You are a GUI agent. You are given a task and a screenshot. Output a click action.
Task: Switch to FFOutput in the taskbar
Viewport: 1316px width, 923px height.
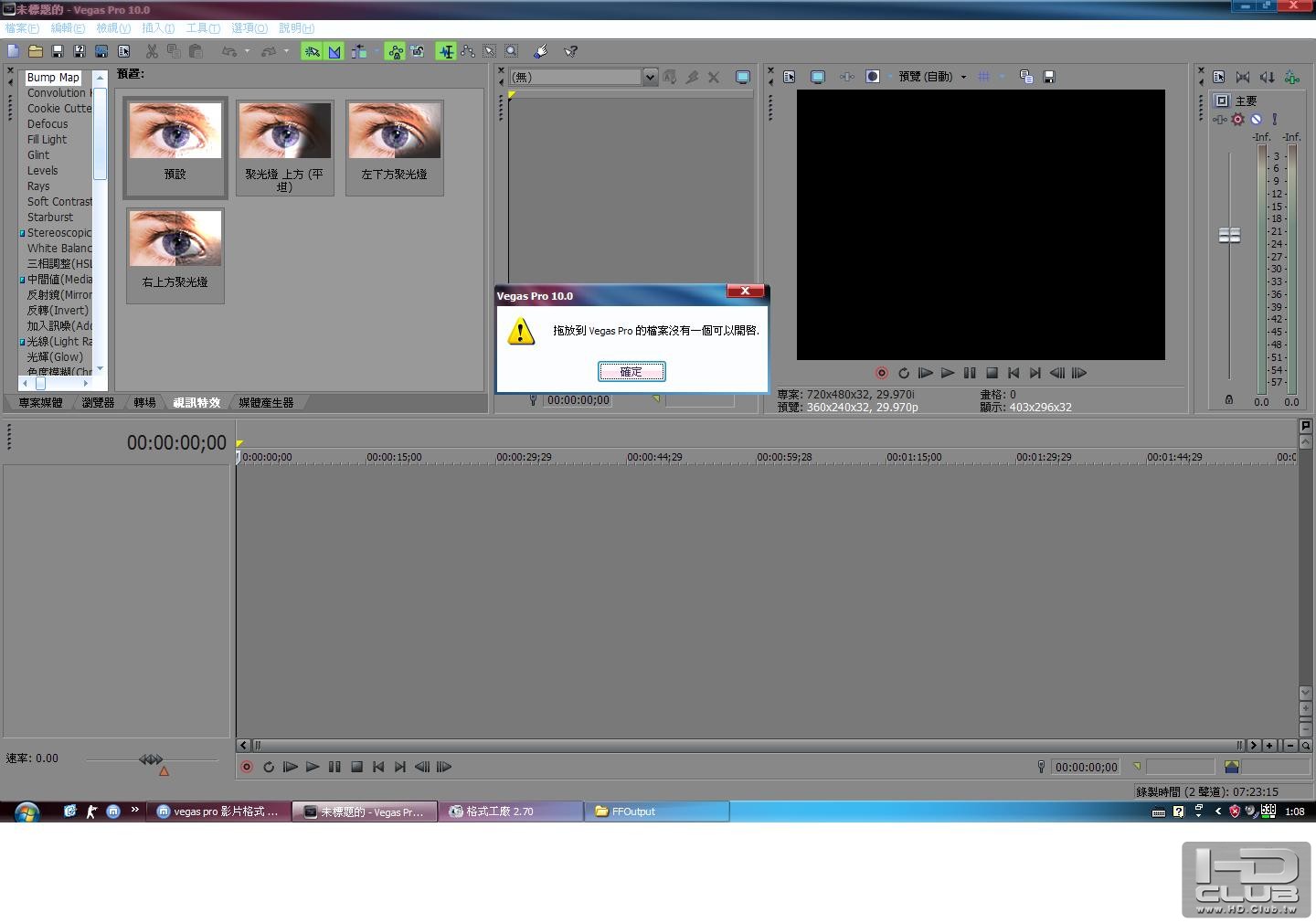point(657,812)
